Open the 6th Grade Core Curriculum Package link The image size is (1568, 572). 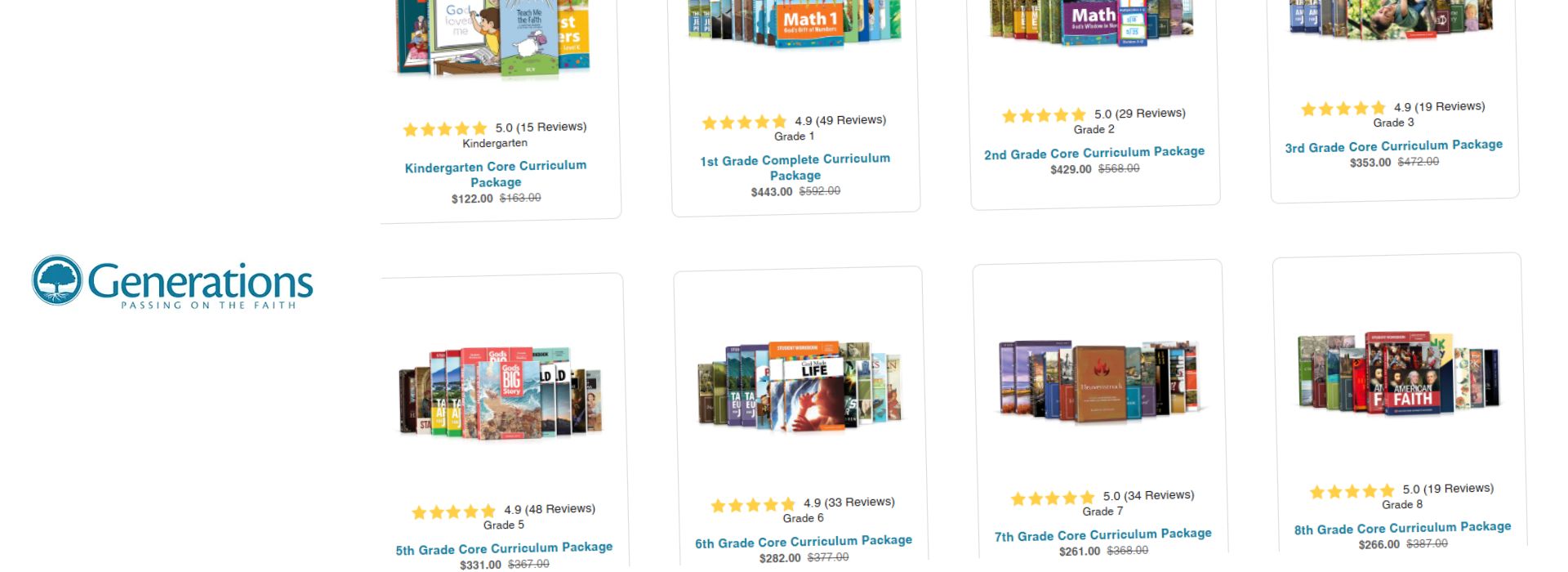pyautogui.click(x=804, y=542)
